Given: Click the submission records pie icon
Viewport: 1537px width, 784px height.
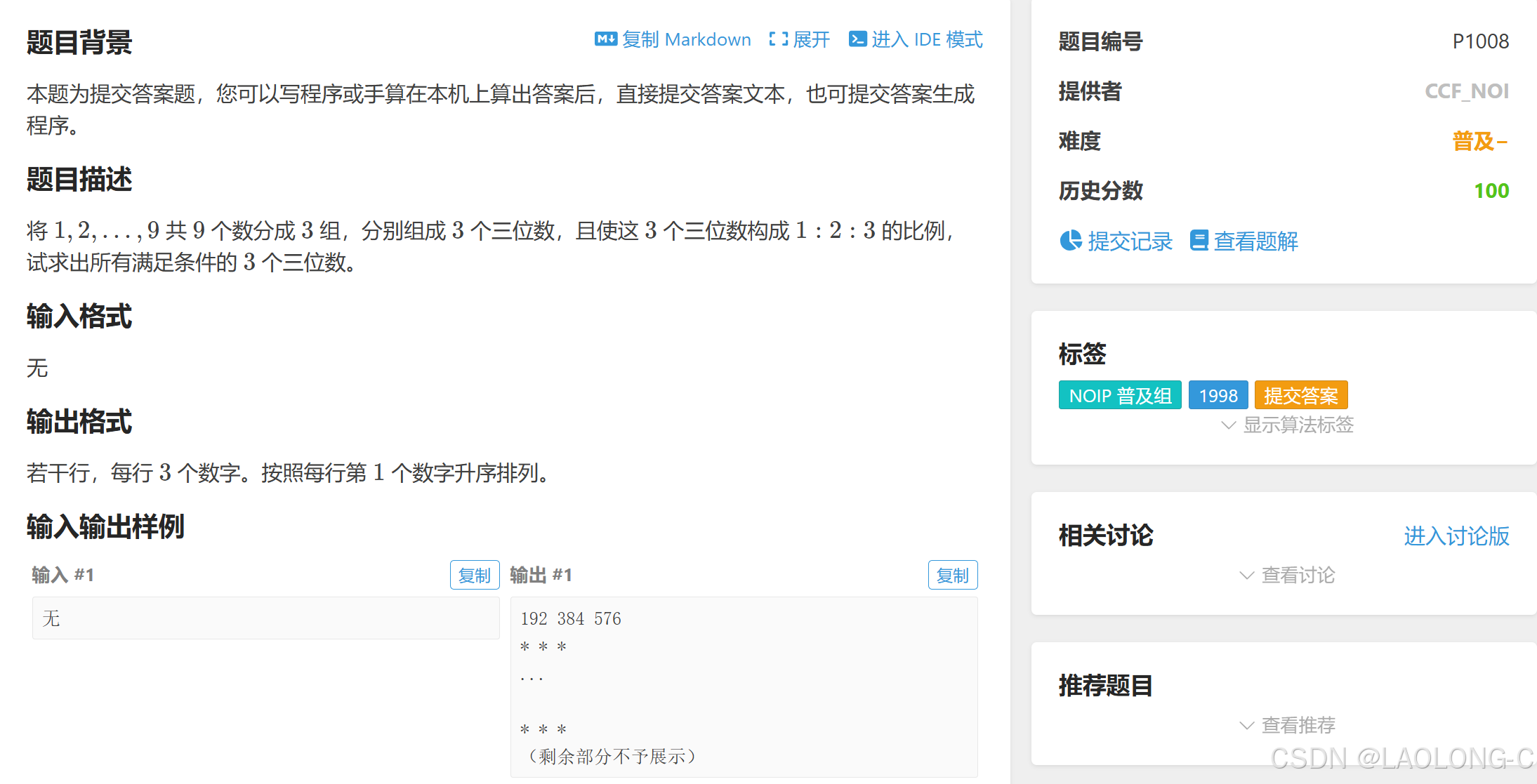Looking at the screenshot, I should (1070, 241).
